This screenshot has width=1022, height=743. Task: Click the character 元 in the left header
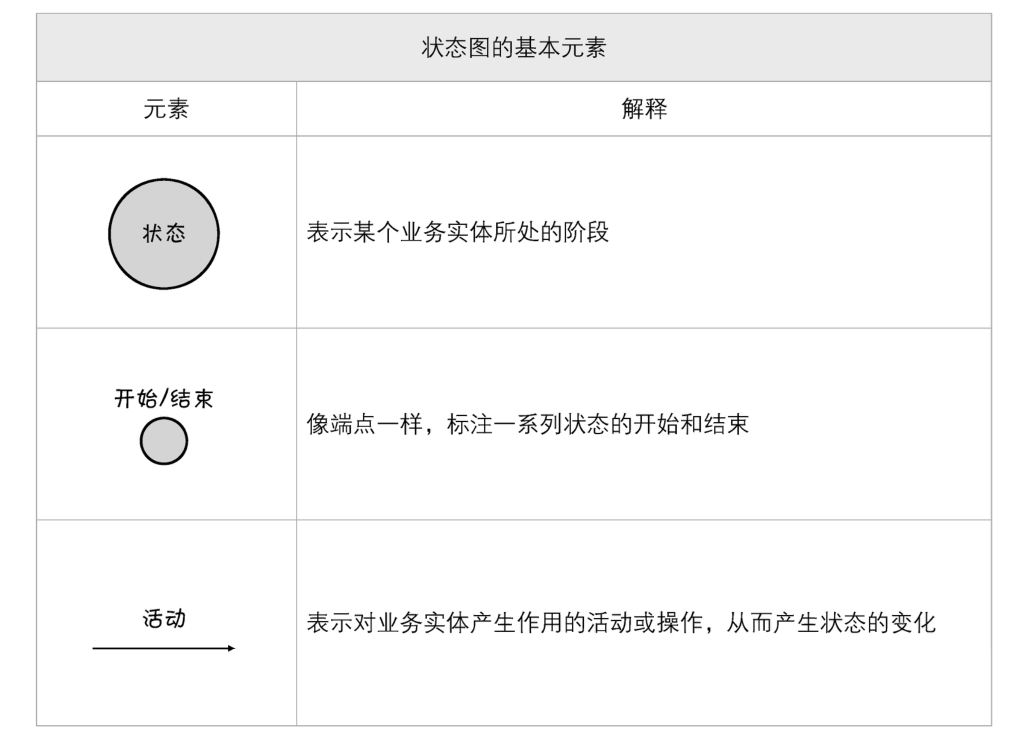click(154, 109)
